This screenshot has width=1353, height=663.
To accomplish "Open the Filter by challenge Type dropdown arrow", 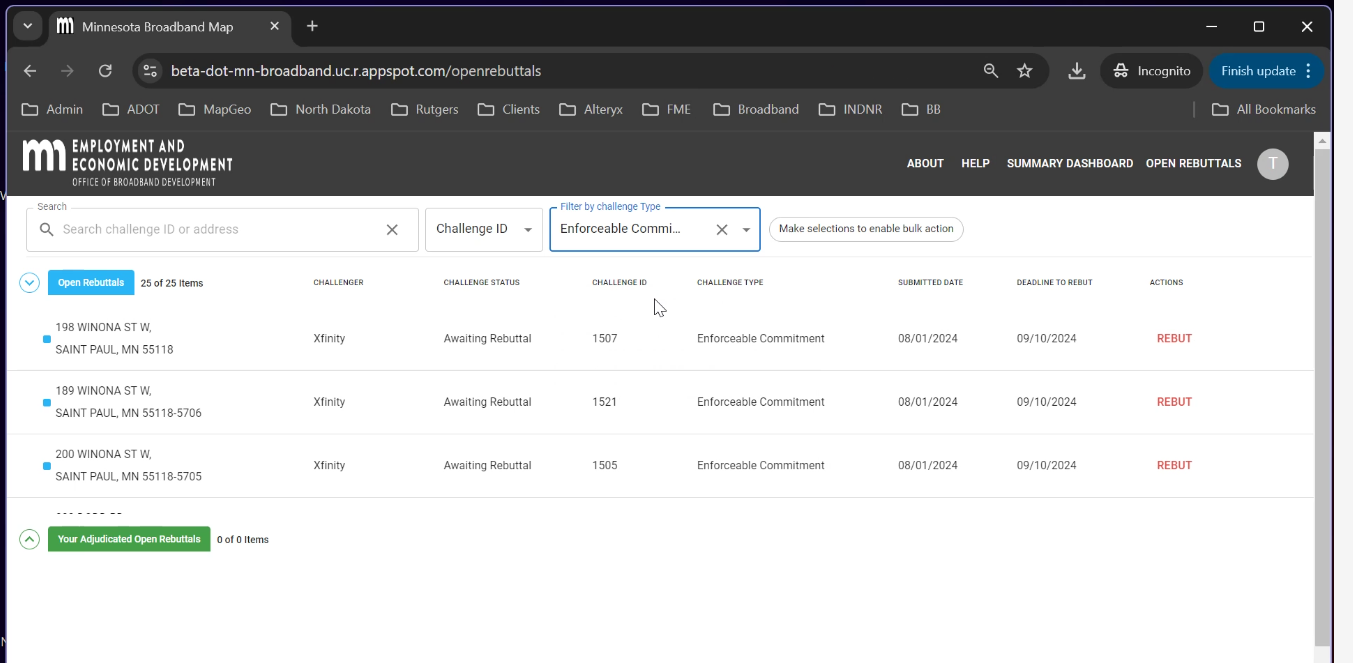I will tap(746, 230).
